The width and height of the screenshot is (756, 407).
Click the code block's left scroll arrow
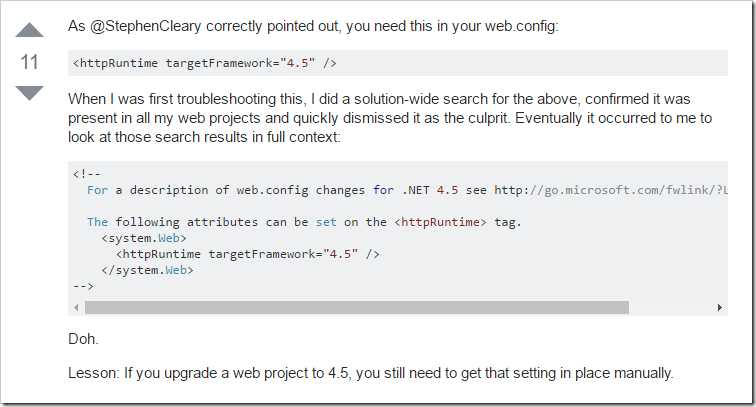click(x=76, y=307)
